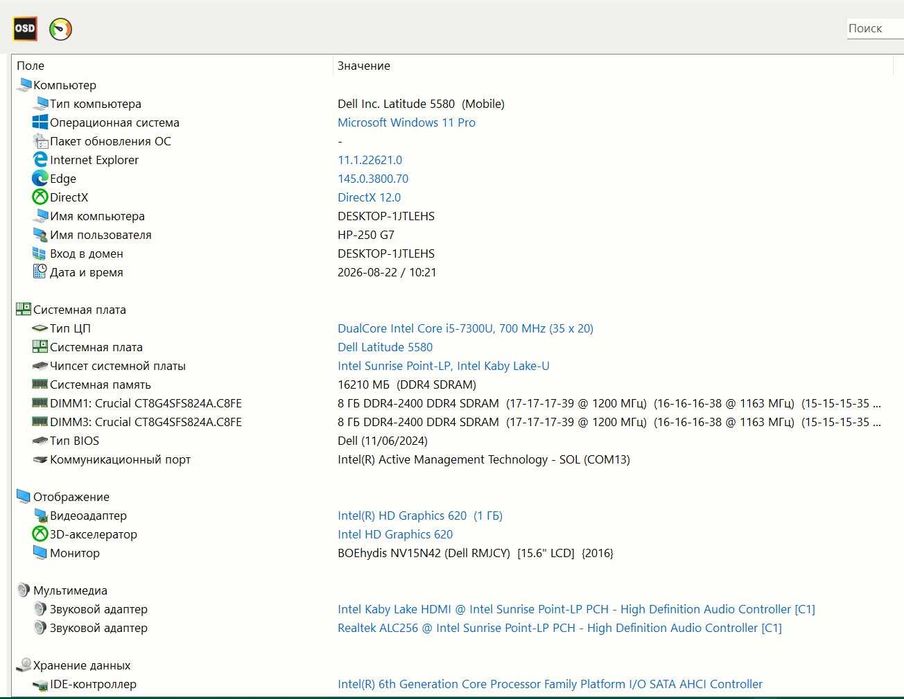Click the Видеоадаптер row icon
The height and width of the screenshot is (699, 904).
click(40, 515)
